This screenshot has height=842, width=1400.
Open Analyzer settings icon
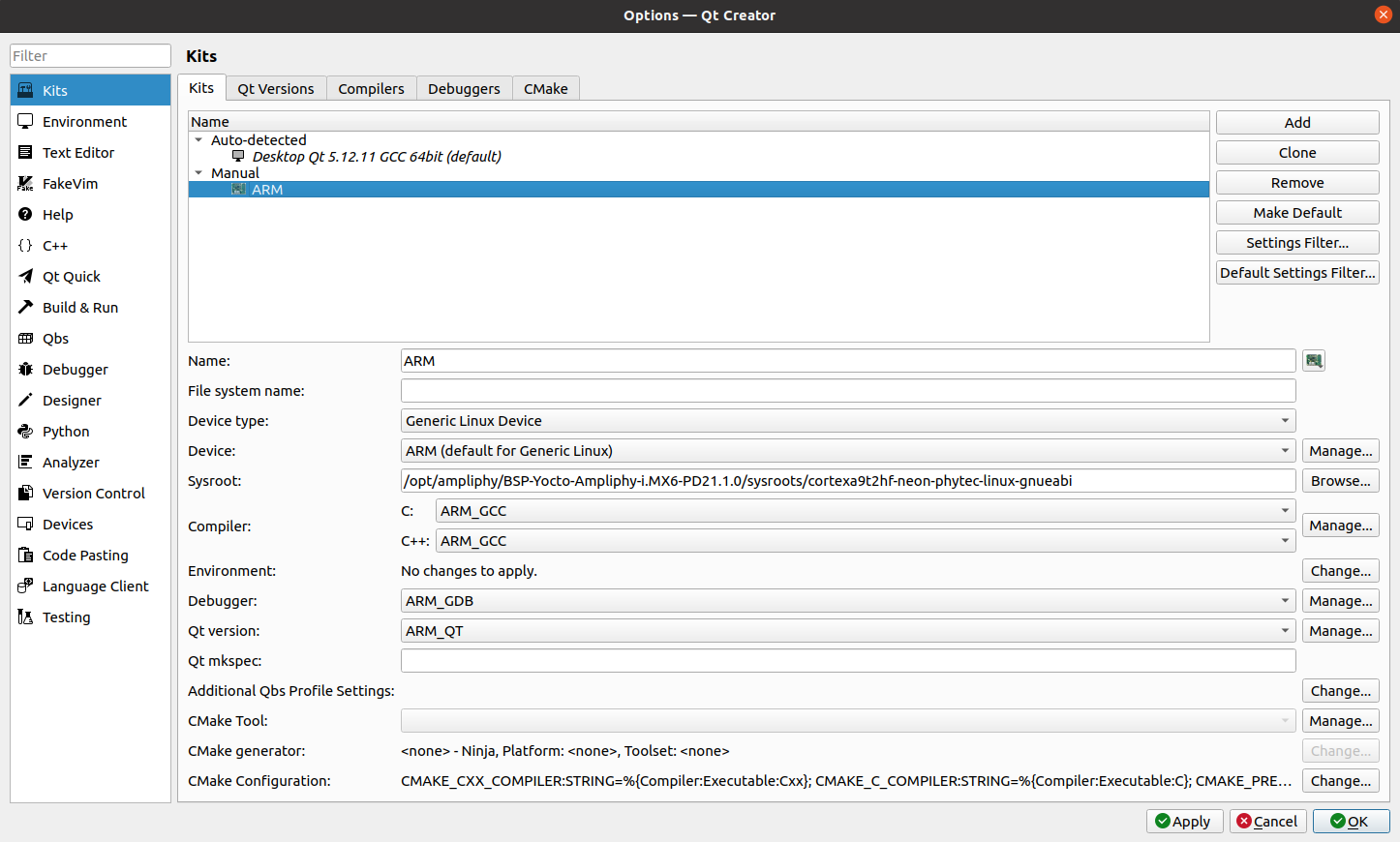click(25, 462)
